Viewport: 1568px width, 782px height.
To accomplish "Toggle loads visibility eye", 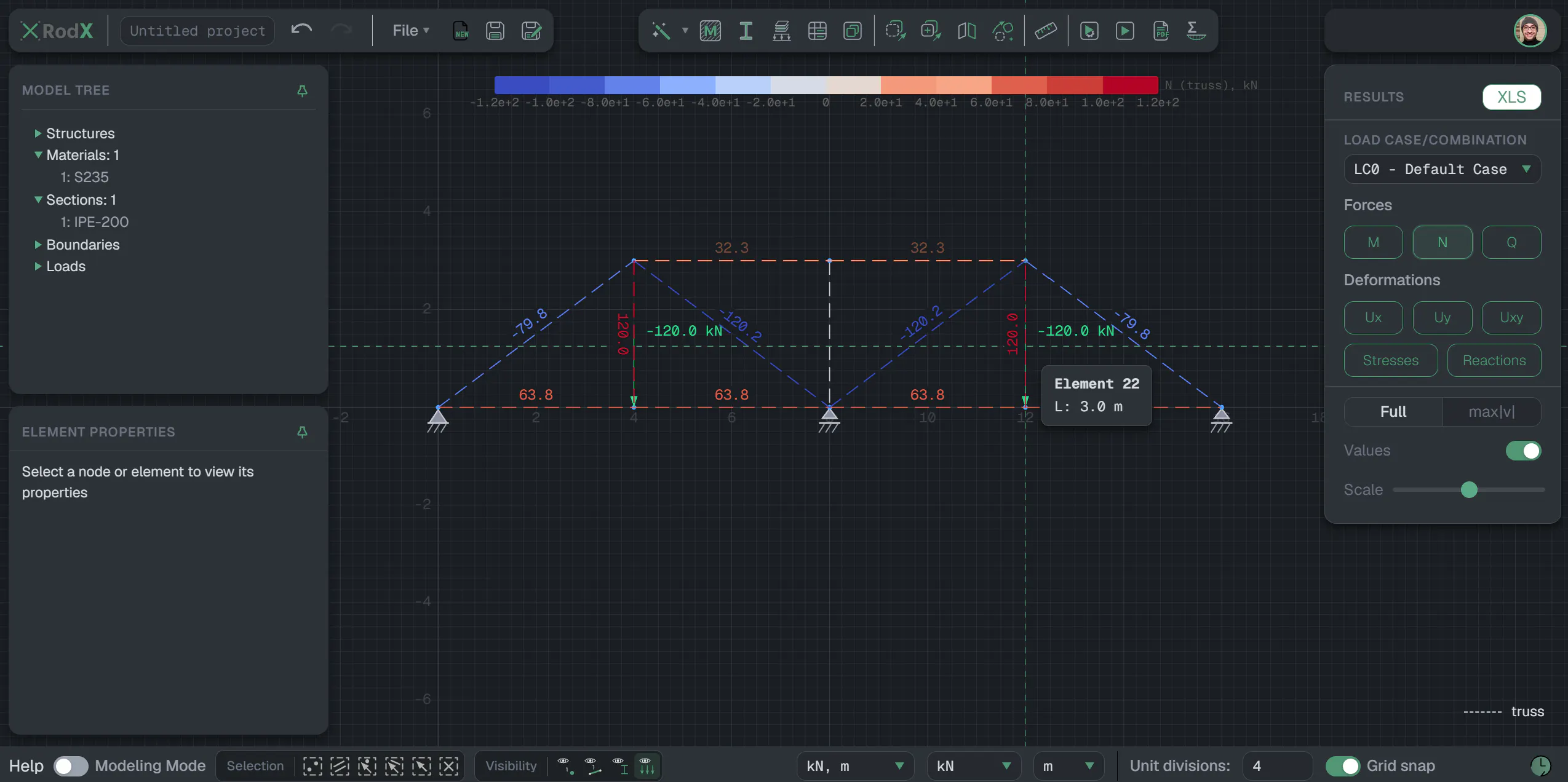I will tap(646, 766).
